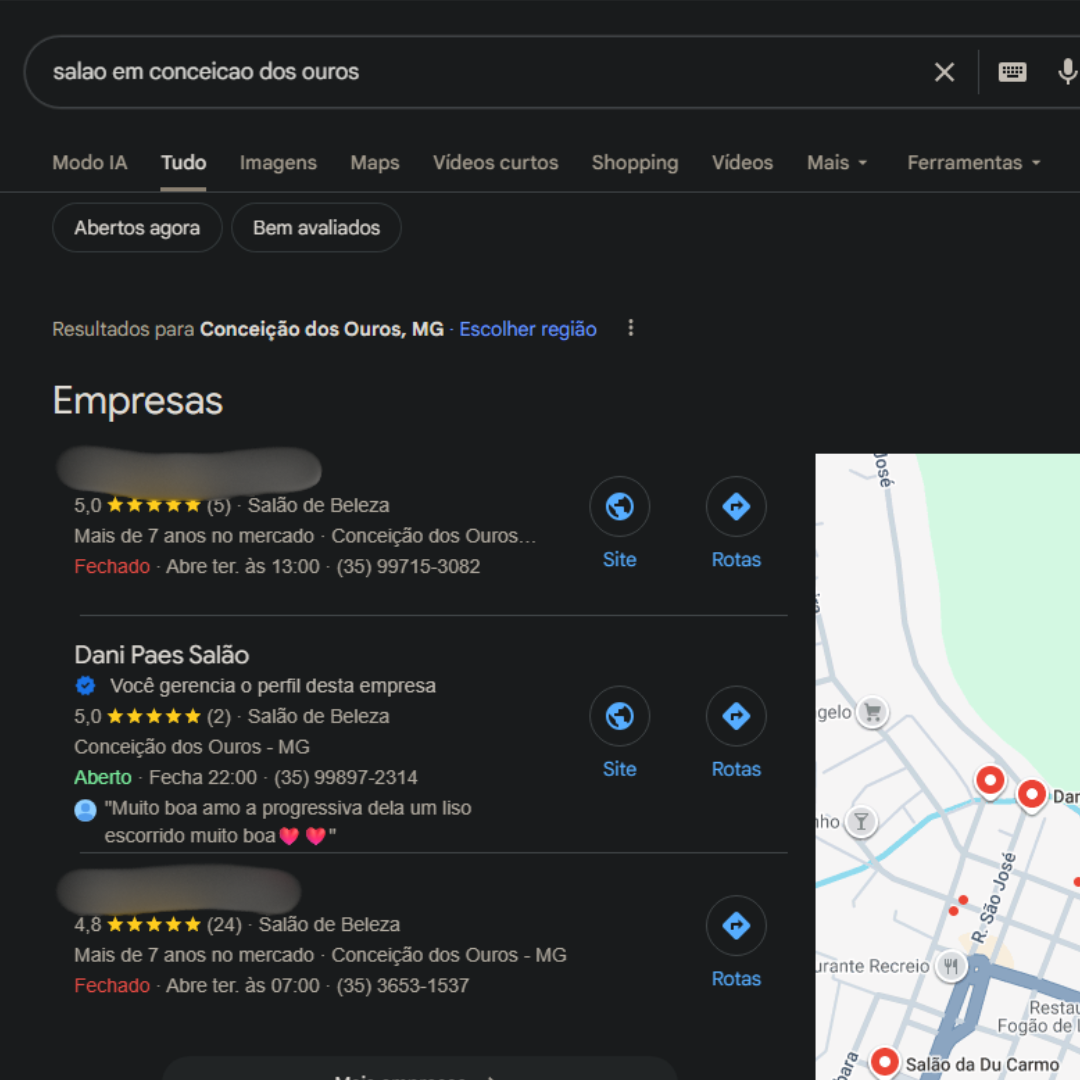Click the Rotas icon for the first listing
The height and width of the screenshot is (1080, 1080).
[736, 507]
